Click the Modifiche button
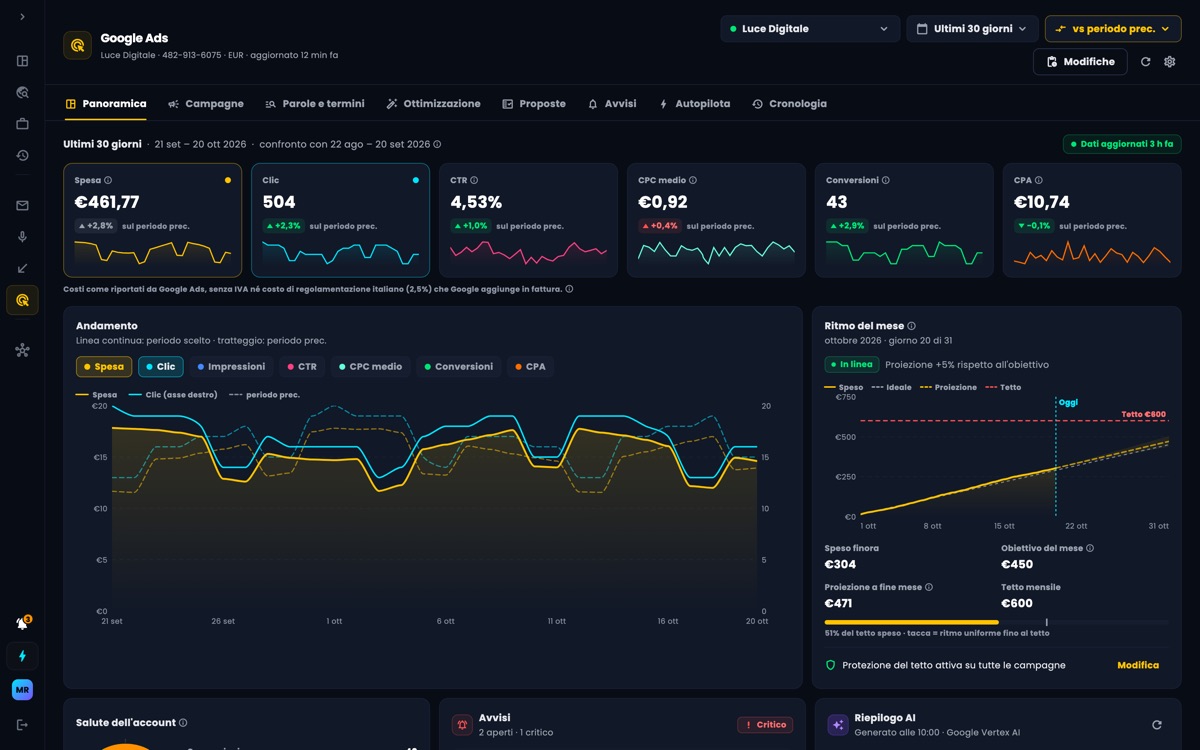Image resolution: width=1200 pixels, height=750 pixels. point(1080,62)
